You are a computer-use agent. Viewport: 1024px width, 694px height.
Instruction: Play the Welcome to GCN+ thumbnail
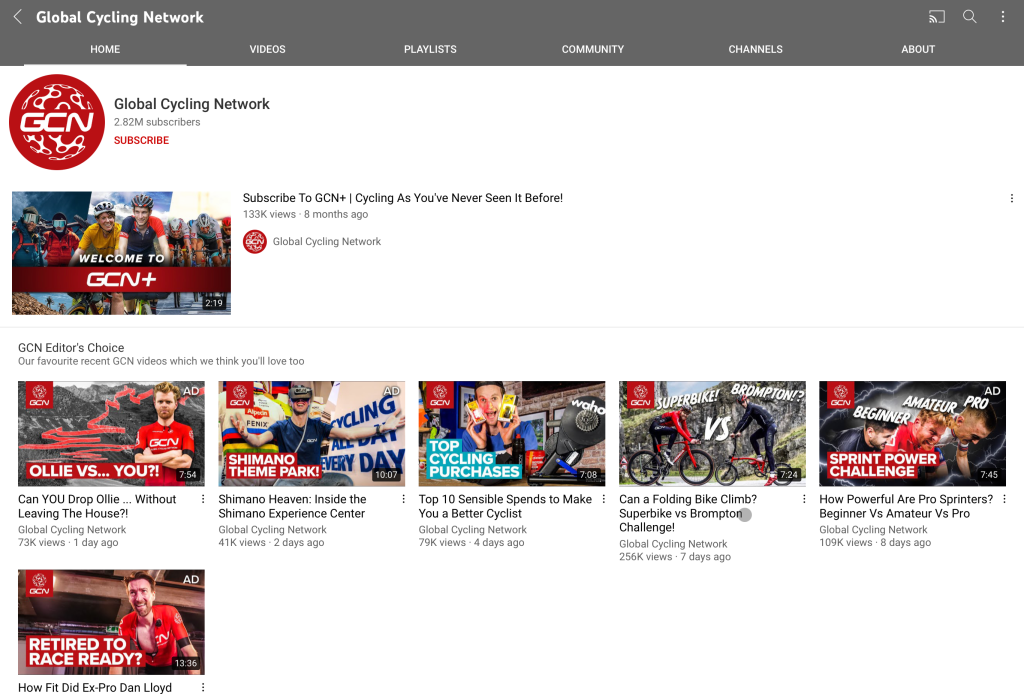pyautogui.click(x=121, y=253)
